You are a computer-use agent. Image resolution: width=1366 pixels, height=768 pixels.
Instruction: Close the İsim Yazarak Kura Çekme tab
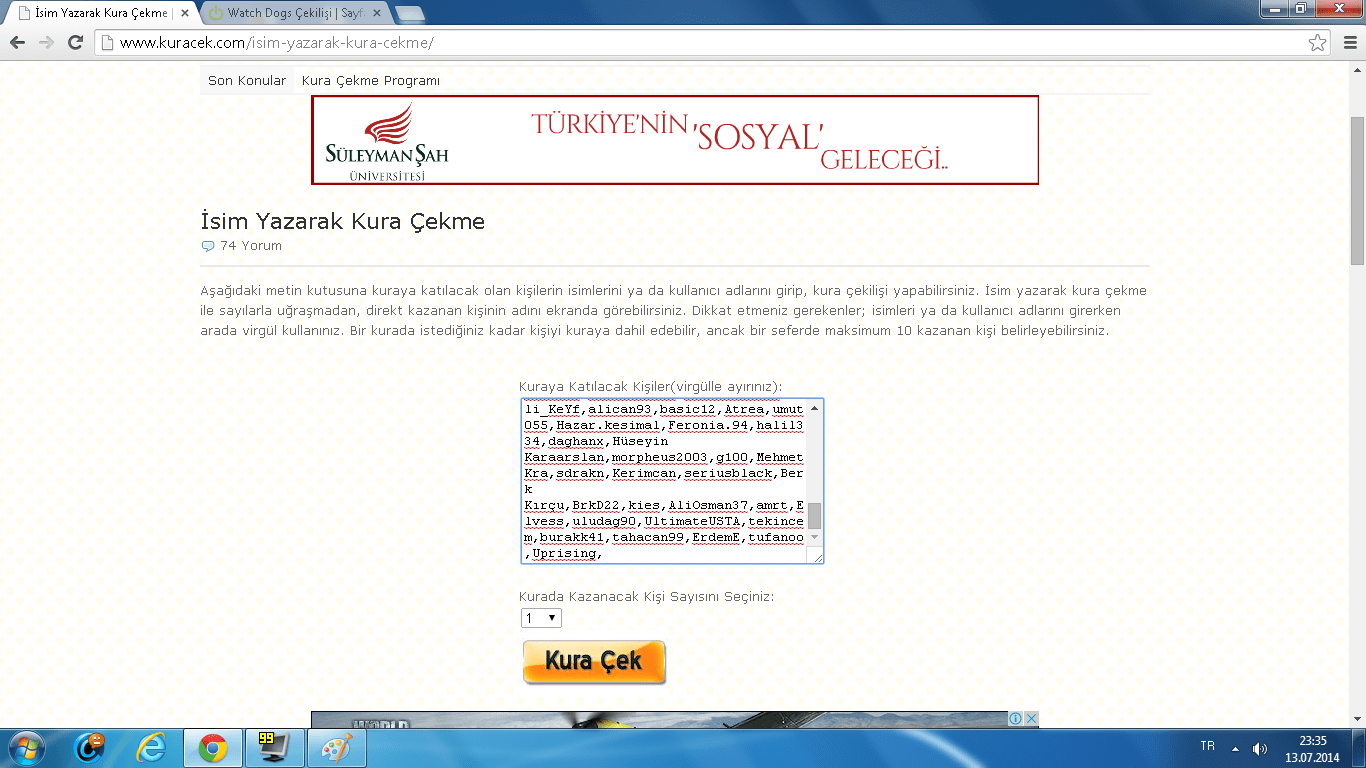pos(184,14)
